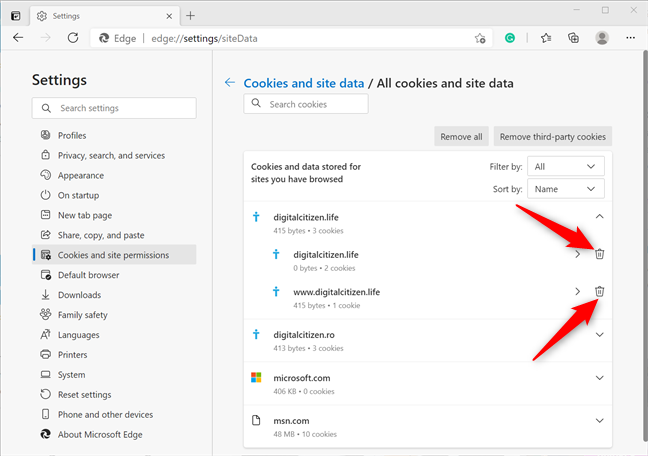The image size is (648, 456).
Task: Open the Filter by dropdown
Action: click(x=565, y=166)
